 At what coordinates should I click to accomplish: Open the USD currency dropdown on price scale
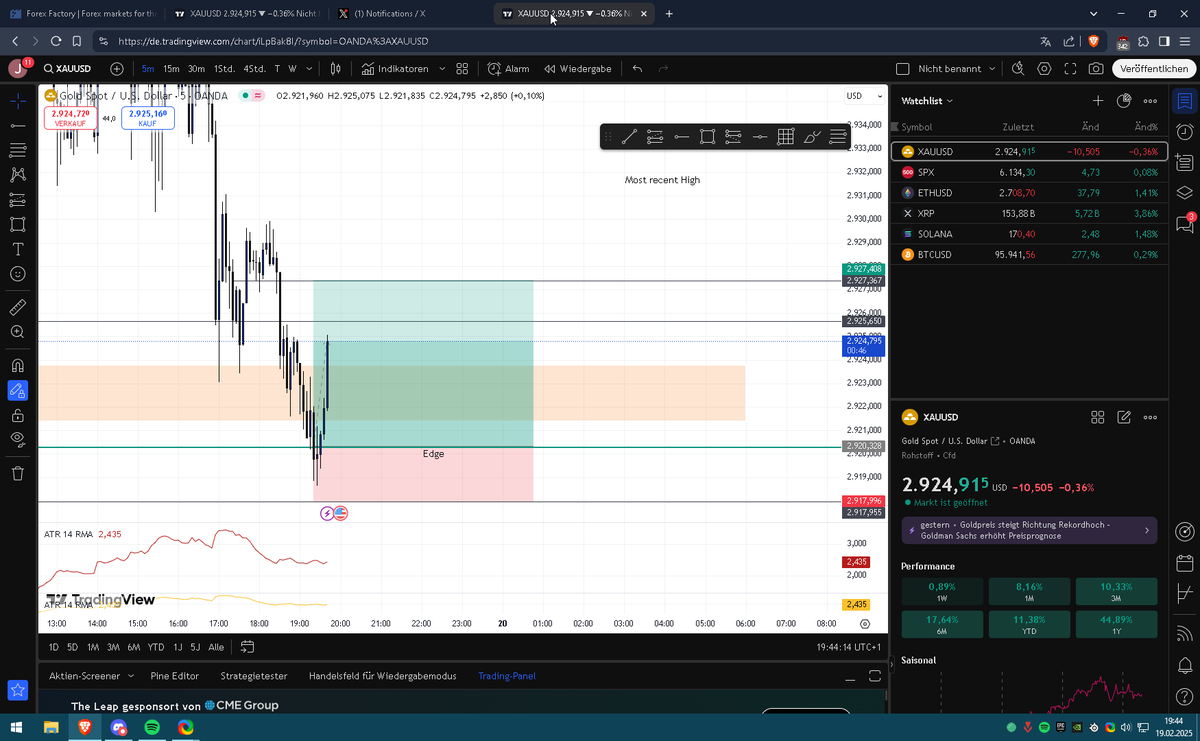[864, 96]
